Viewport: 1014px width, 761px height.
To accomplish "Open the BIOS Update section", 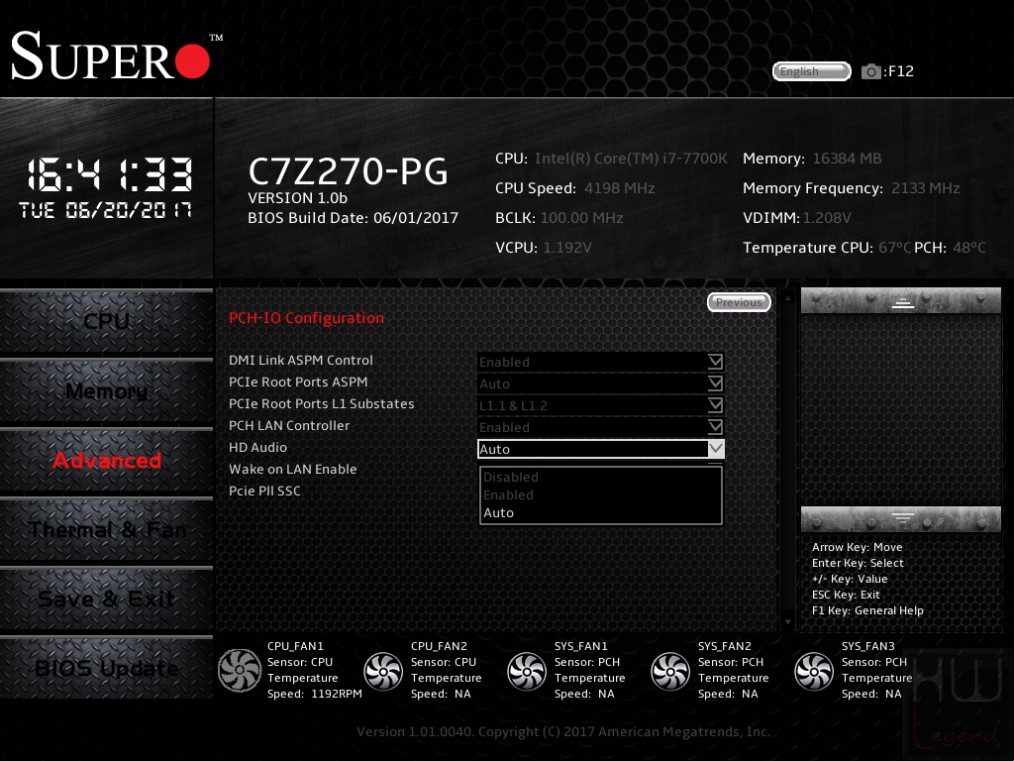I will point(106,669).
